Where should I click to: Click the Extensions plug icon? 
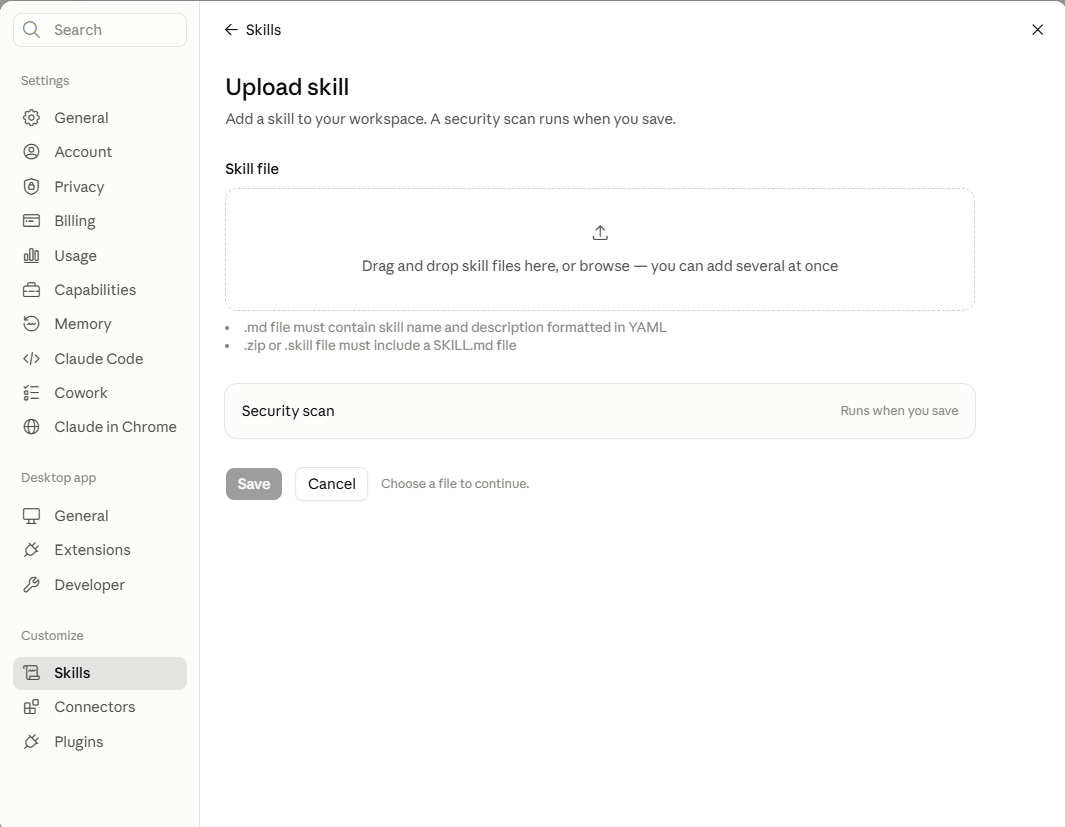[31, 550]
